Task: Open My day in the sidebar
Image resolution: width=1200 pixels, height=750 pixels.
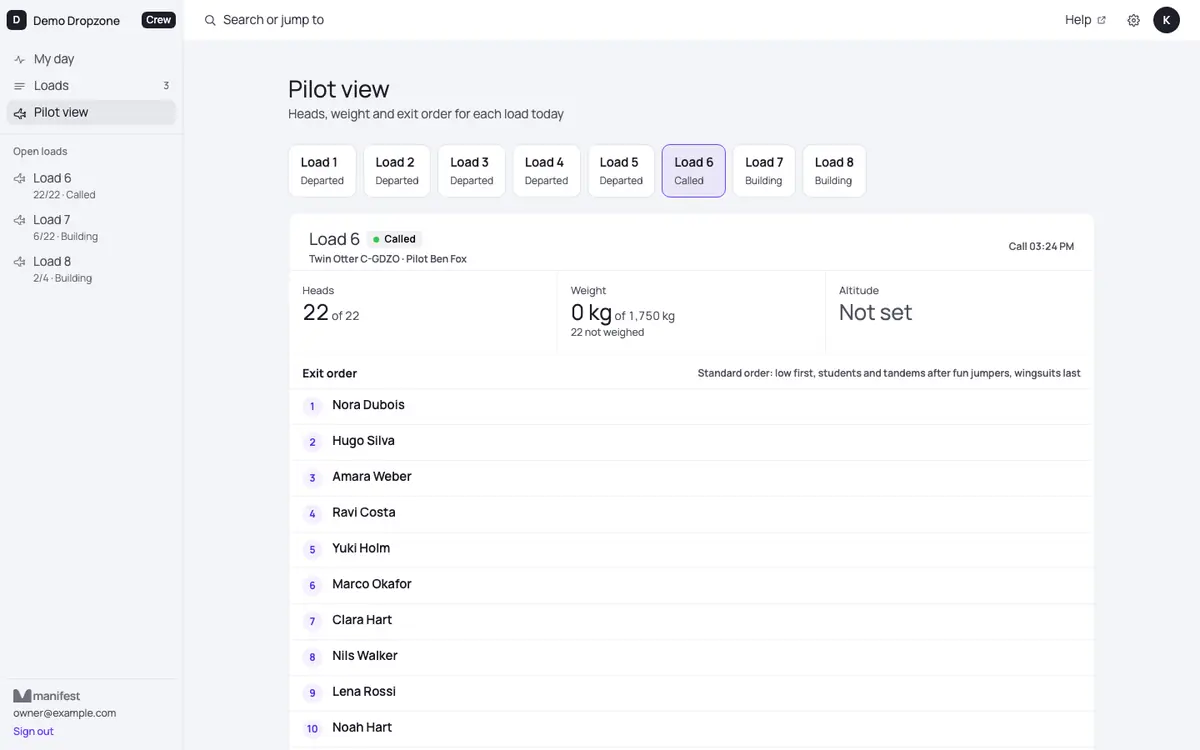Action: click(91, 59)
